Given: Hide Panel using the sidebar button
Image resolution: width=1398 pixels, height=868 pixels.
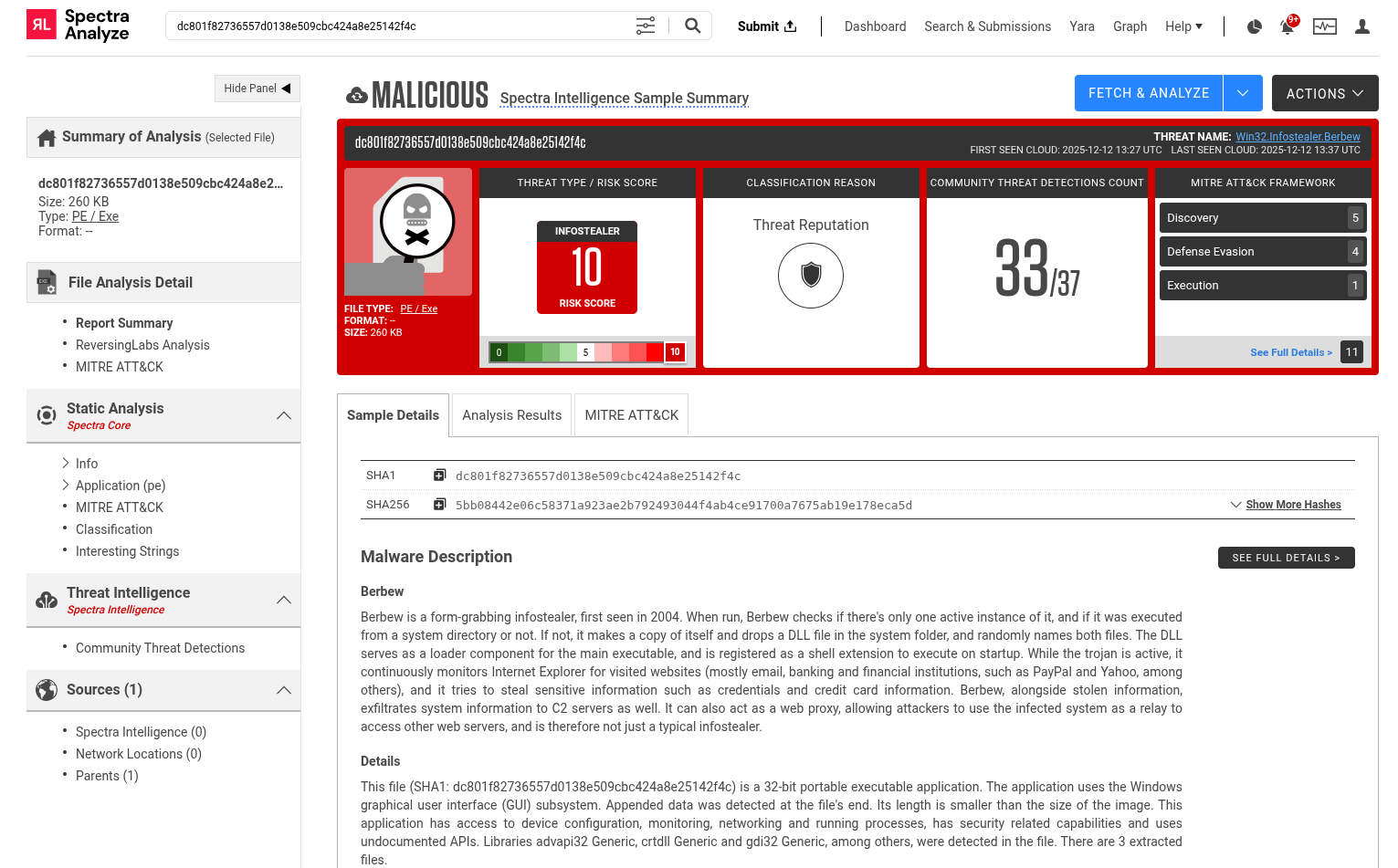Looking at the screenshot, I should (x=257, y=88).
